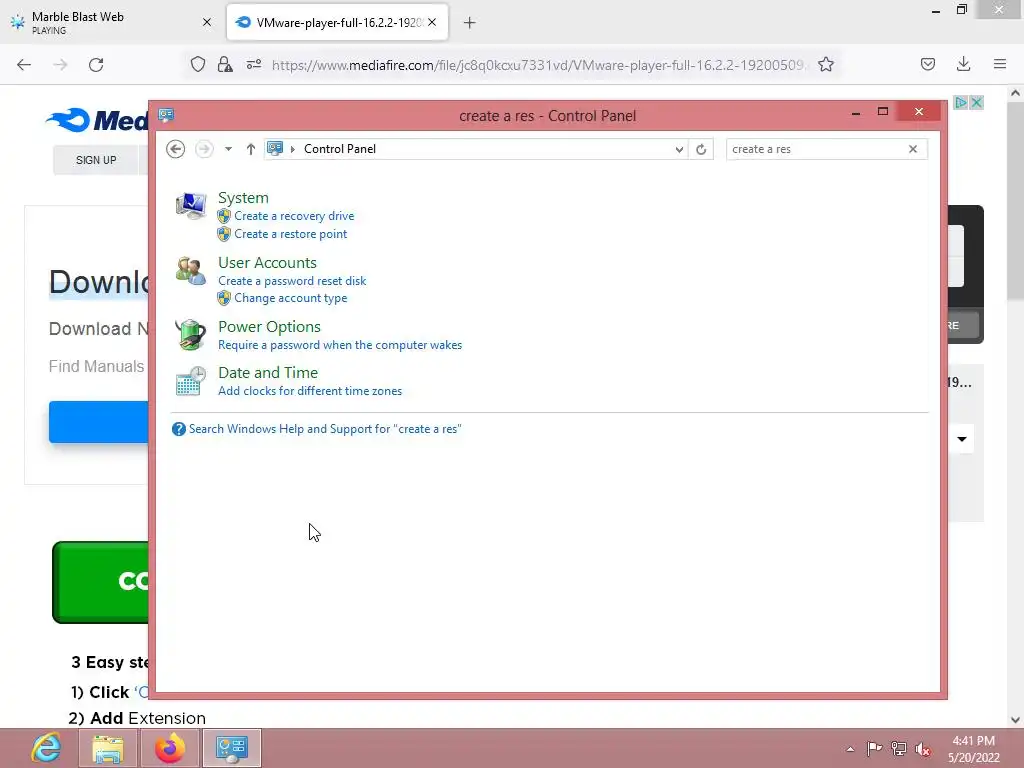Click the Control Panel forward arrow
Screen dimensions: 1024x768
pos(204,149)
